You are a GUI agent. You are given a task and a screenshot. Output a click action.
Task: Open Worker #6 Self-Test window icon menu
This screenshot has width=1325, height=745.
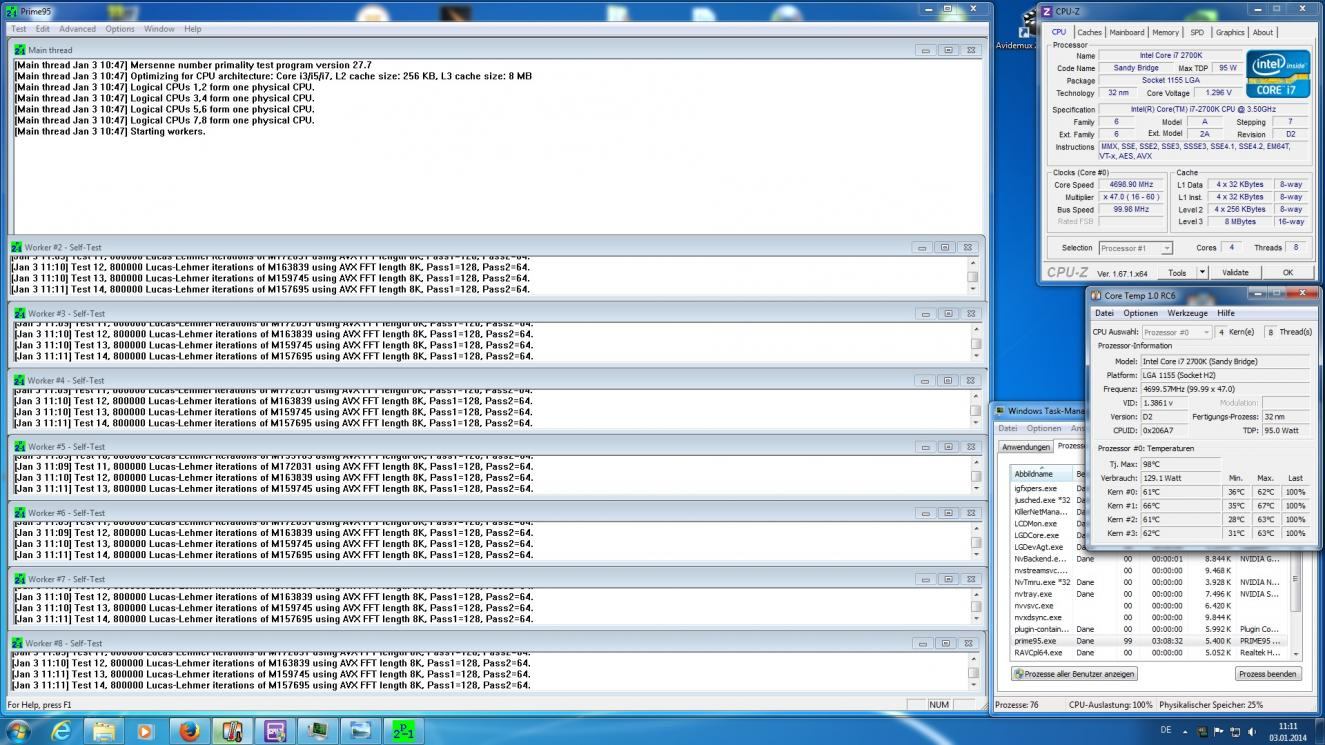click(19, 512)
